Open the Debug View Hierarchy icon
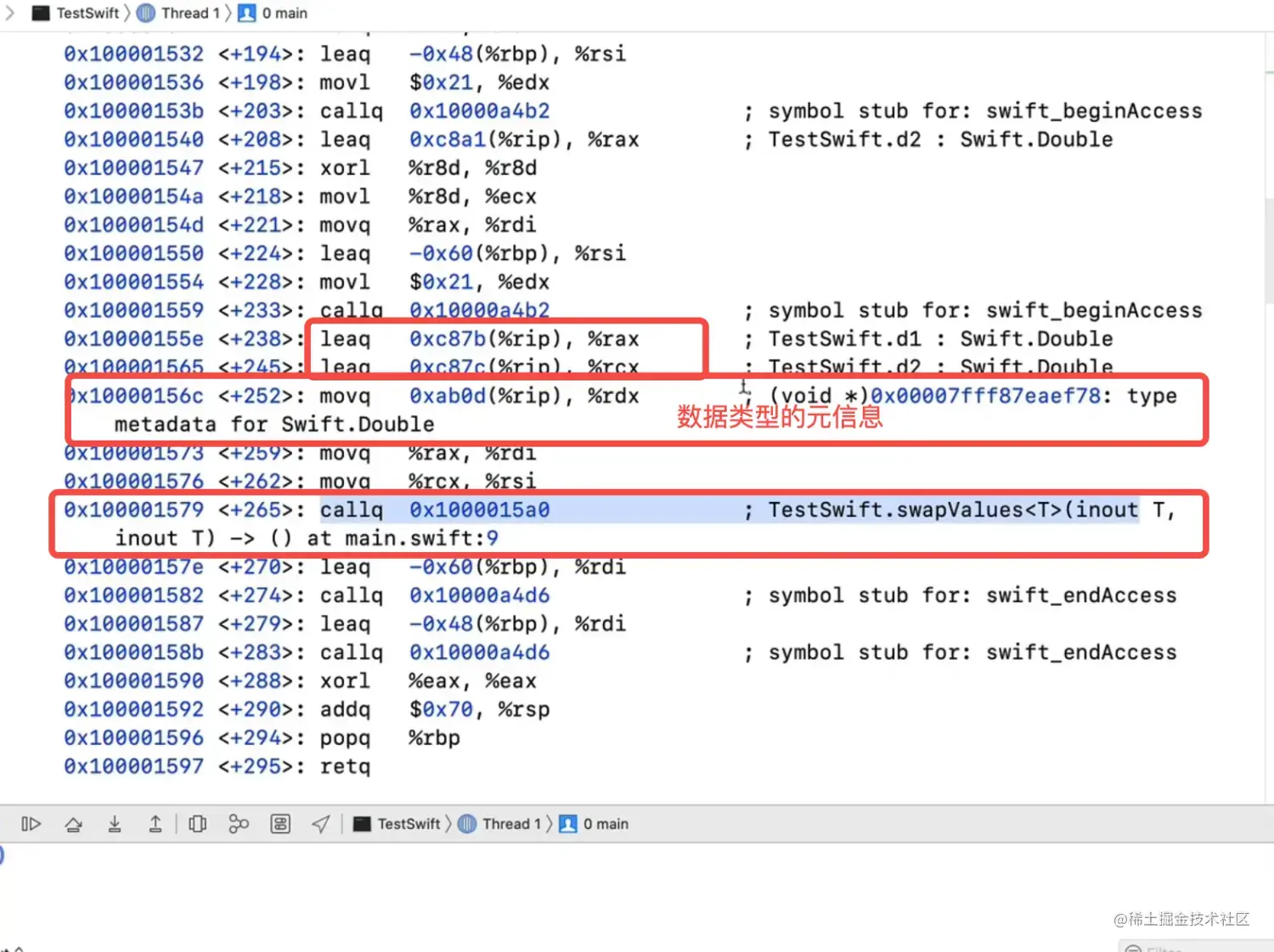This screenshot has width=1274, height=952. pyautogui.click(x=198, y=824)
